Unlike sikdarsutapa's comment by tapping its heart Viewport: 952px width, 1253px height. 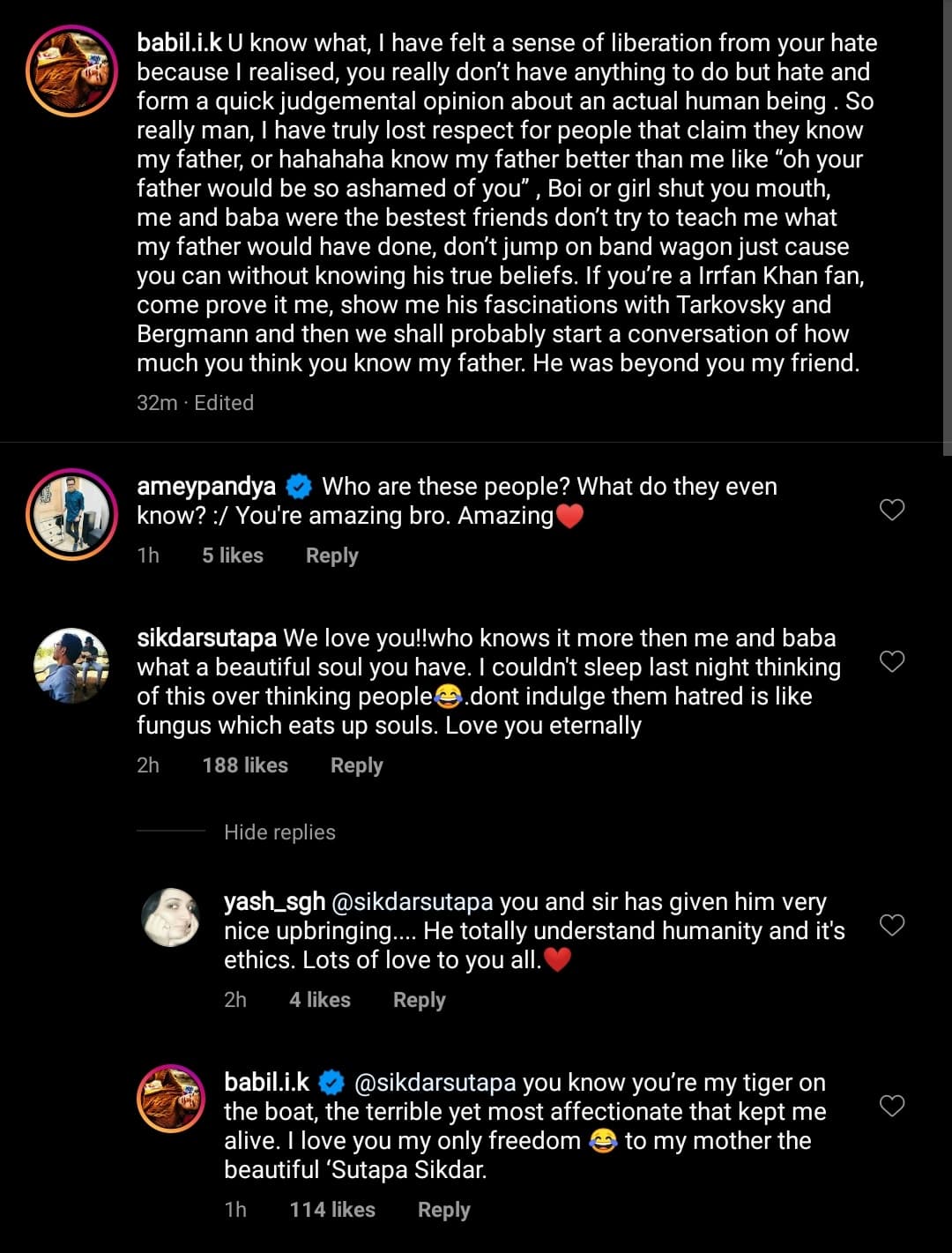point(892,660)
